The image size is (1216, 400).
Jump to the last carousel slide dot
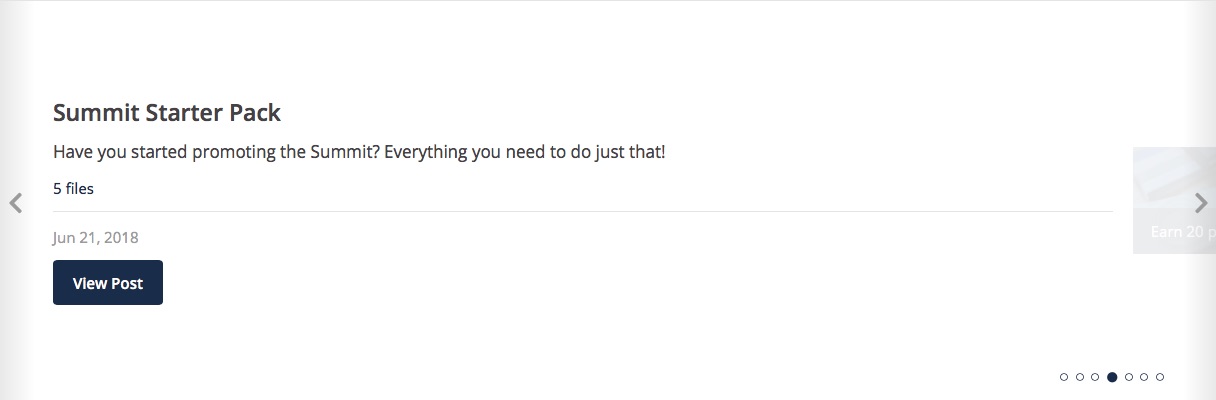point(1160,377)
